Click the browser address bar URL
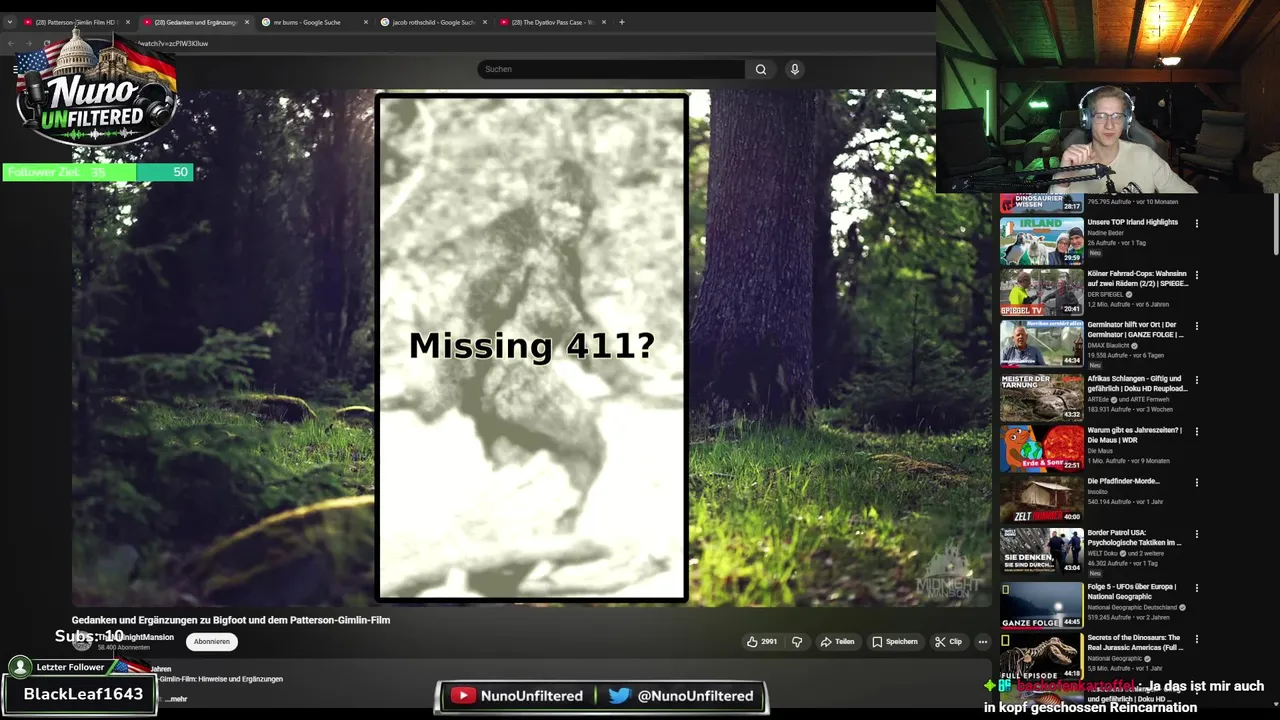The width and height of the screenshot is (1280, 720). [x=173, y=44]
